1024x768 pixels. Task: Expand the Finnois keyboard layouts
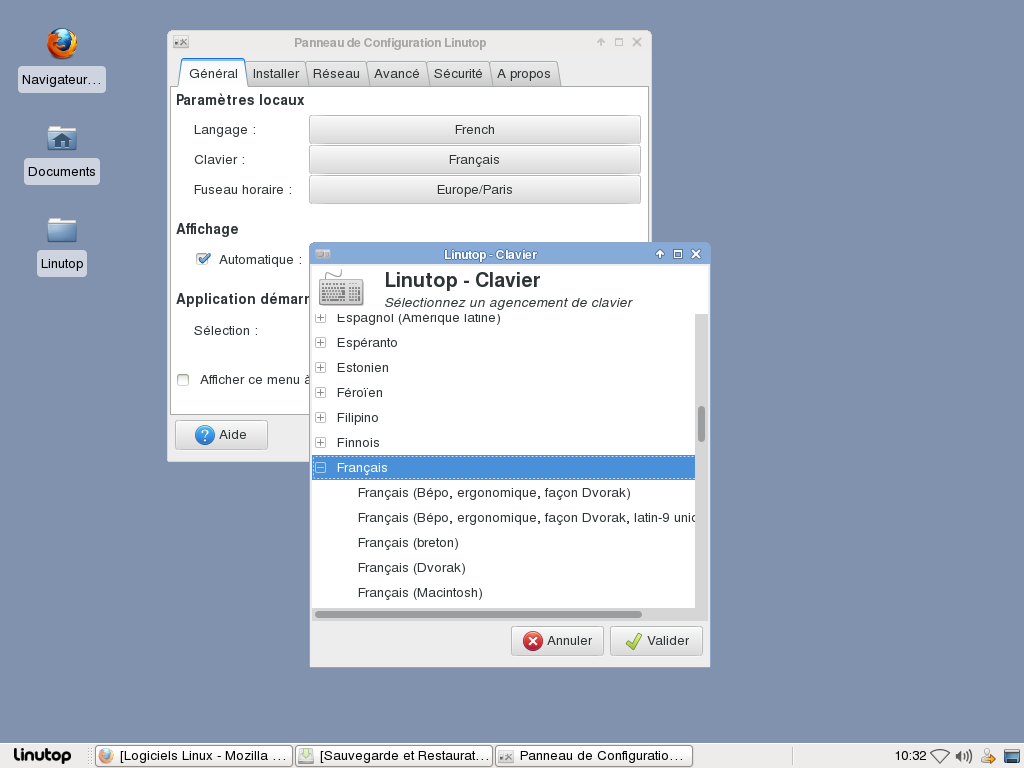tap(321, 443)
